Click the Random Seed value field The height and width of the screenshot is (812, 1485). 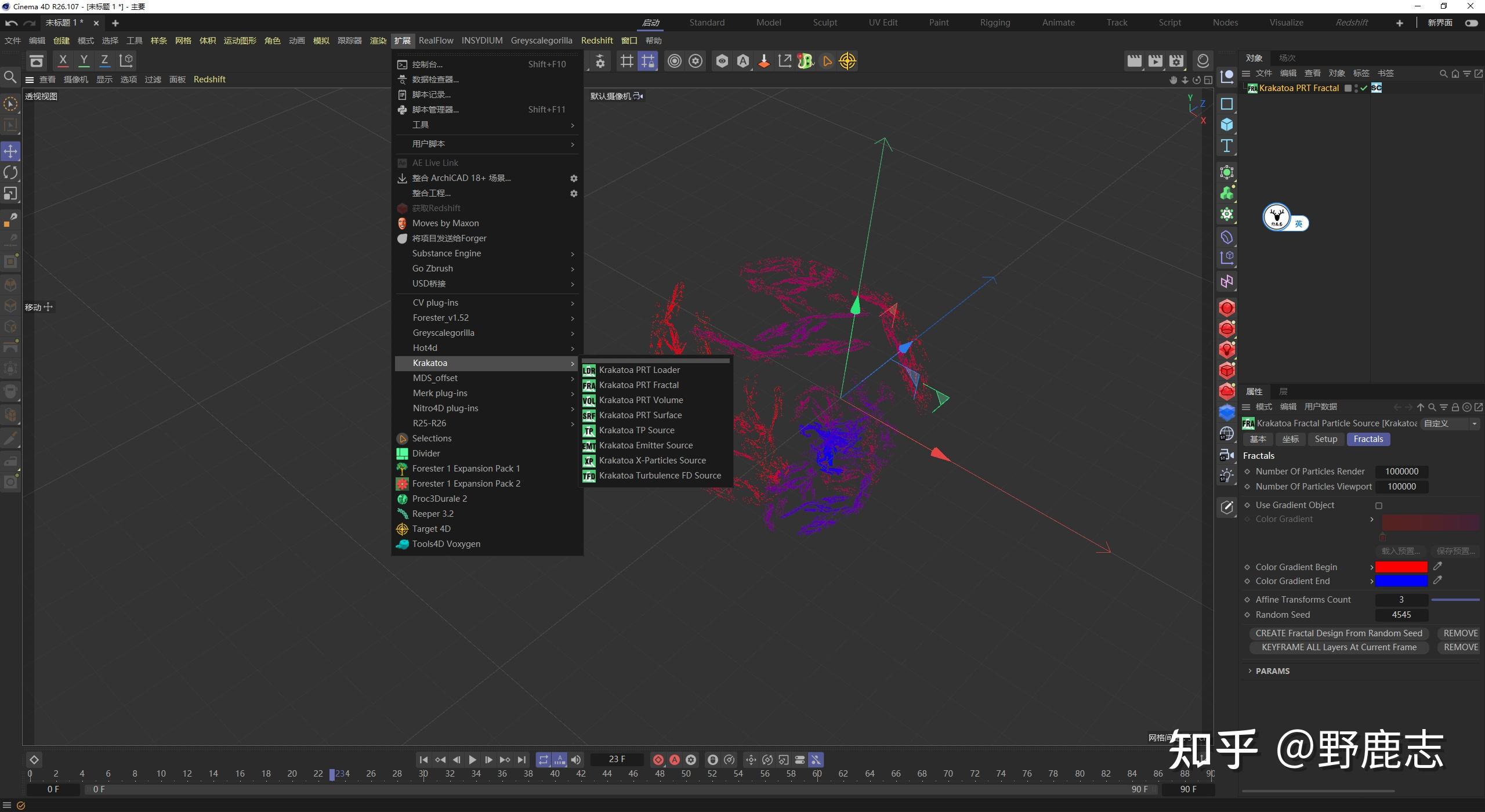tap(1402, 614)
